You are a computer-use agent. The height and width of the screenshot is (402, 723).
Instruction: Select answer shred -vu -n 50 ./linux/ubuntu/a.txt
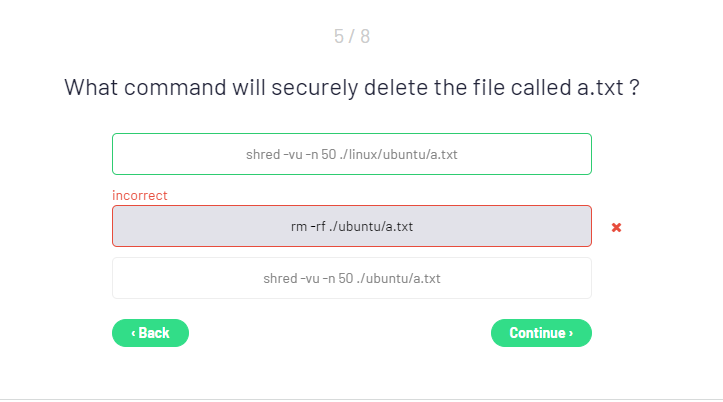click(x=351, y=154)
